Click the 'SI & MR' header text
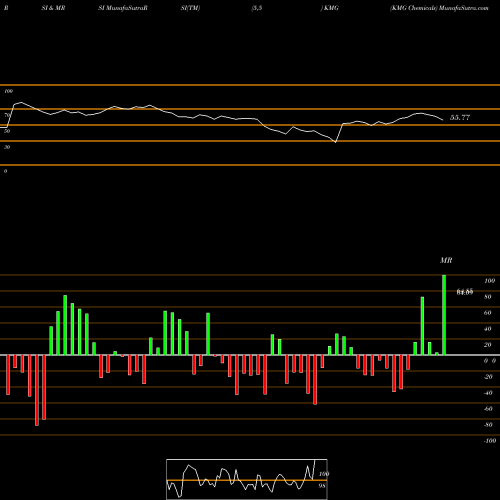Screen dimensions: 500x500 (x=53, y=8)
